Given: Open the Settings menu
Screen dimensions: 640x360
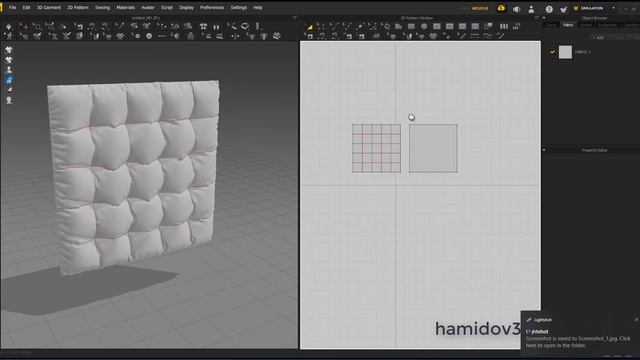Looking at the screenshot, I should (238, 8).
